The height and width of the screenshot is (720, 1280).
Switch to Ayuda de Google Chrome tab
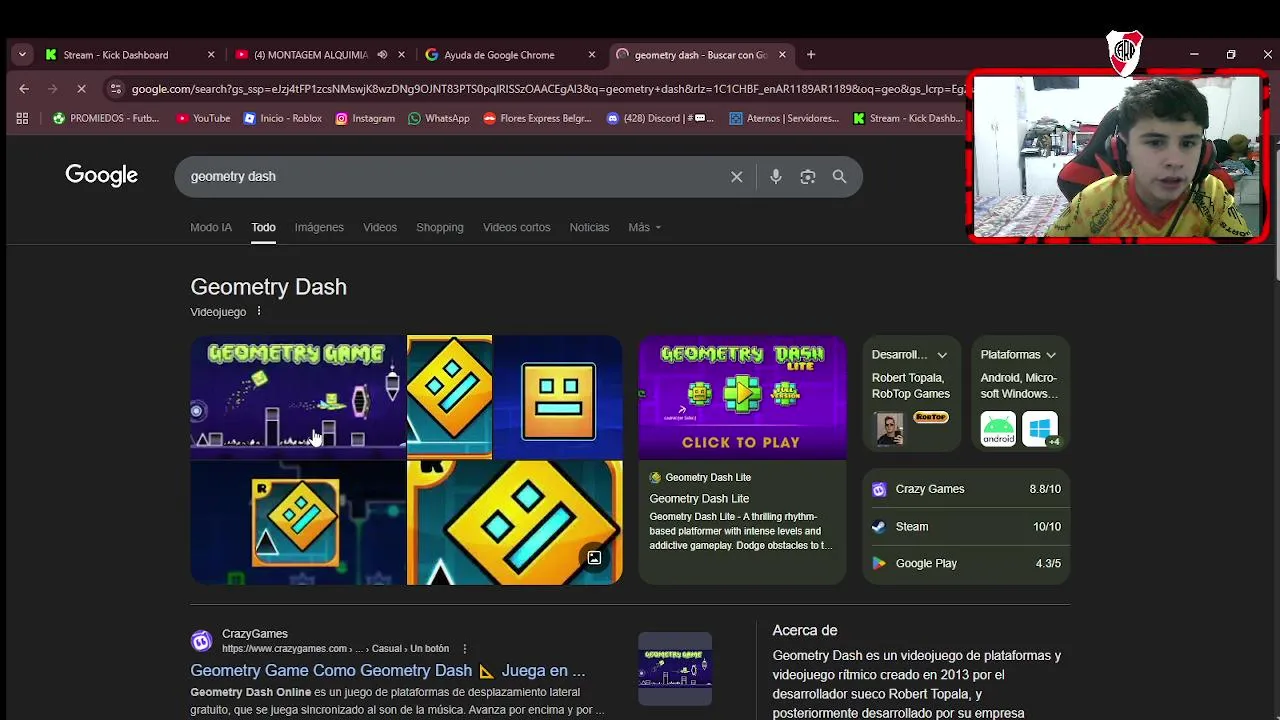pyautogui.click(x=508, y=55)
